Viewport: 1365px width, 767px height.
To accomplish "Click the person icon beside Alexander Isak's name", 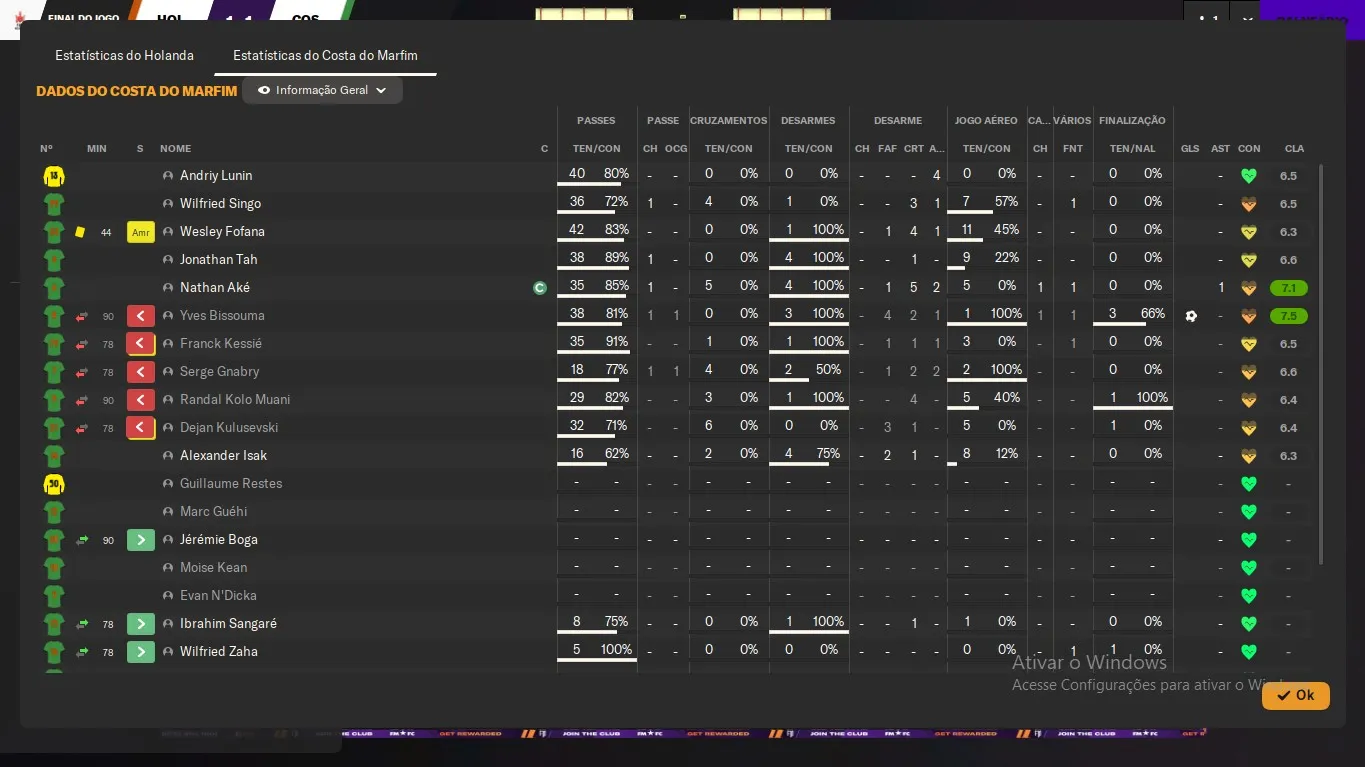I will 168,456.
